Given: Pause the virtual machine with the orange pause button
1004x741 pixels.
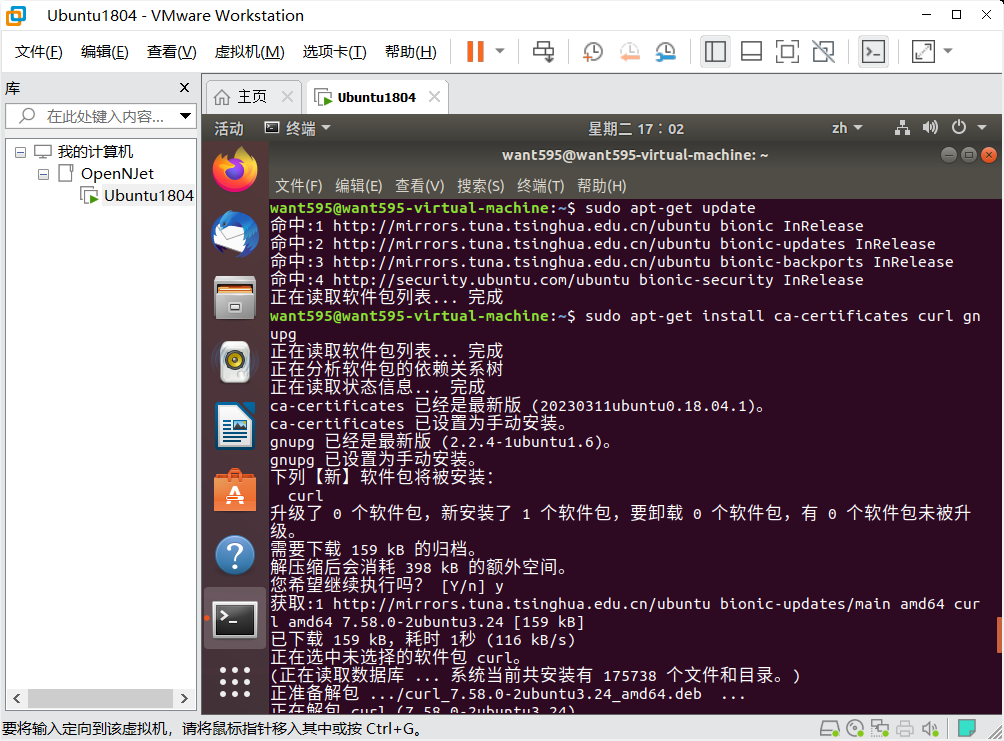Looking at the screenshot, I should (475, 51).
